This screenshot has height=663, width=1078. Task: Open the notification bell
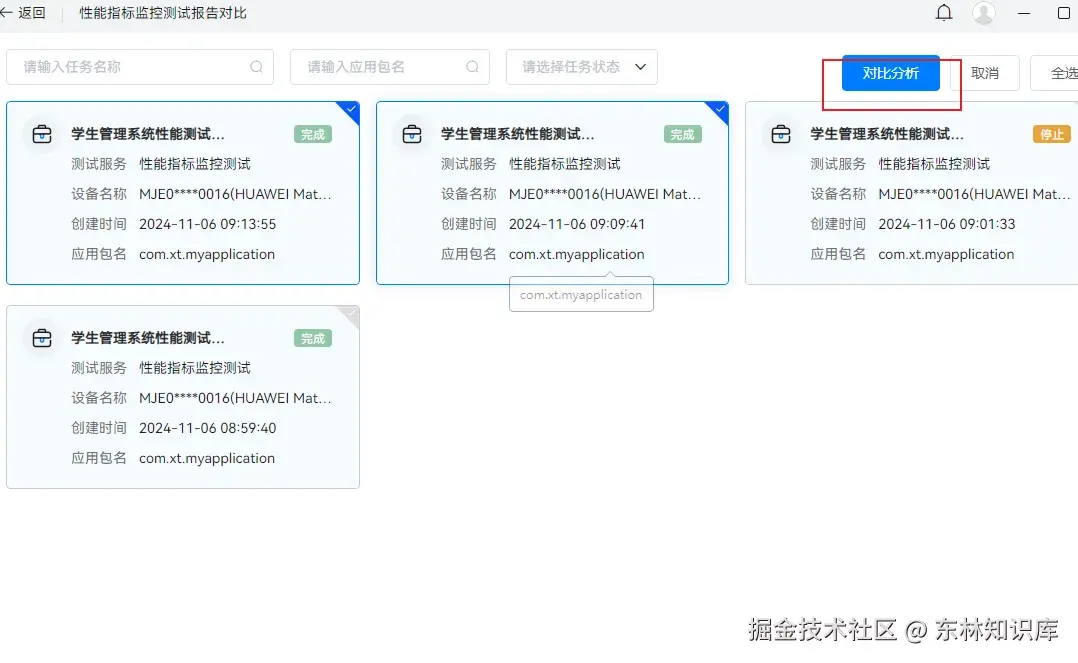(x=944, y=13)
